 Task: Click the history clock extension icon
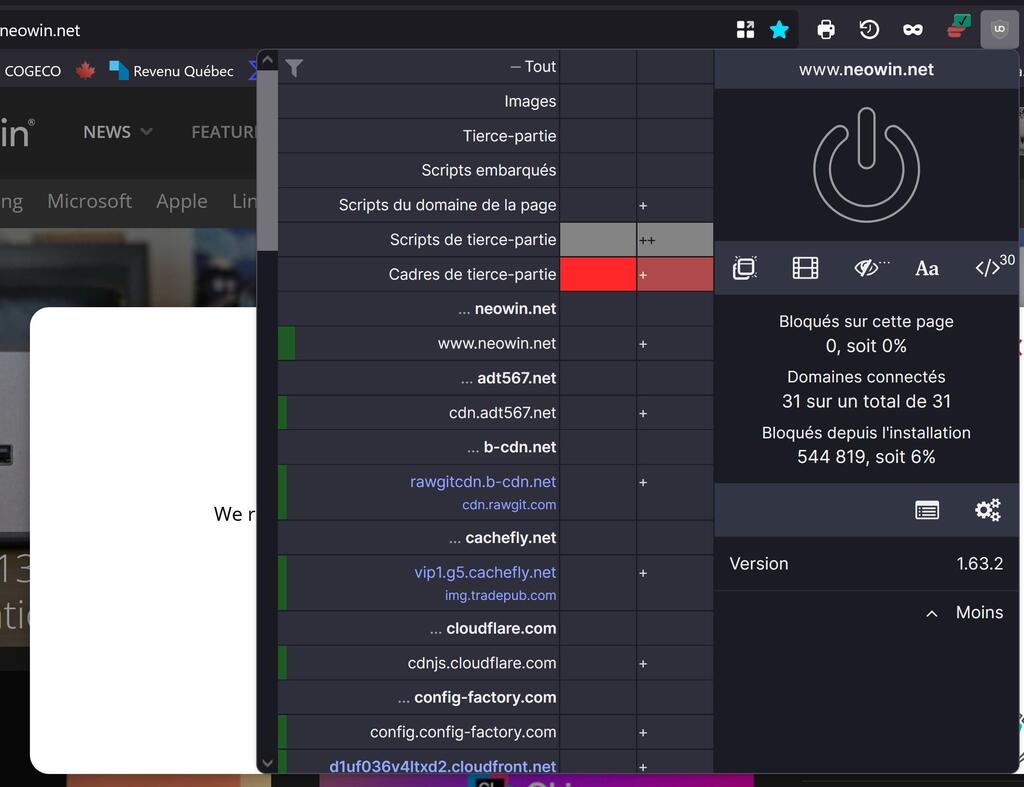[869, 29]
